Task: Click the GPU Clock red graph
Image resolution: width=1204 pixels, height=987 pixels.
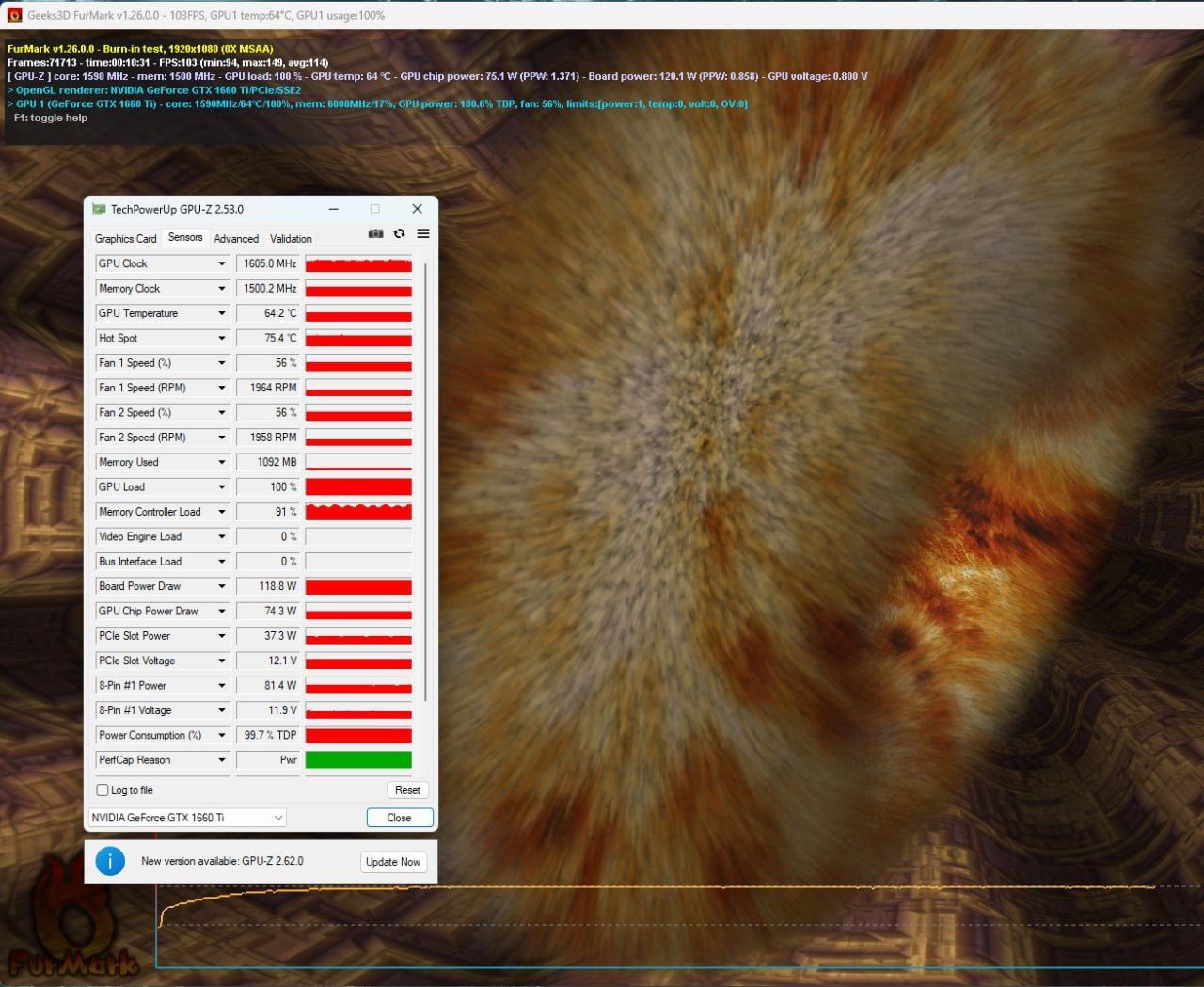Action: [358, 263]
